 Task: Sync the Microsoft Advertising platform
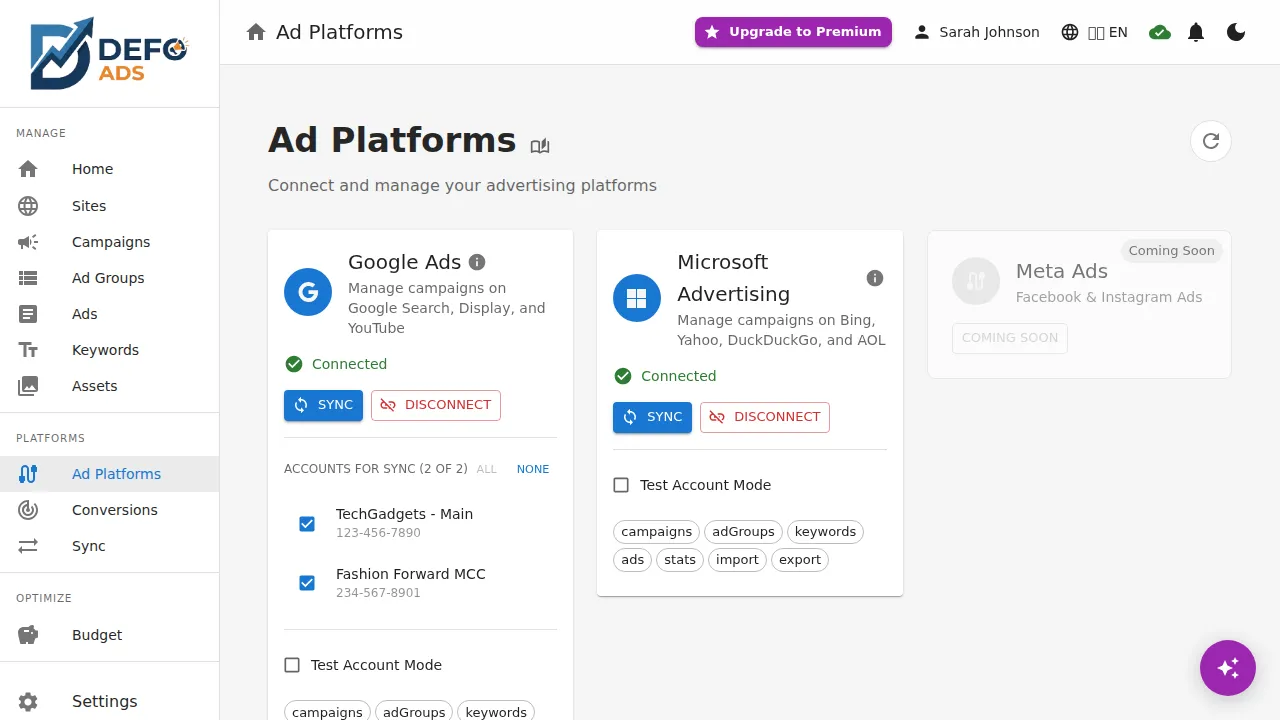point(652,417)
